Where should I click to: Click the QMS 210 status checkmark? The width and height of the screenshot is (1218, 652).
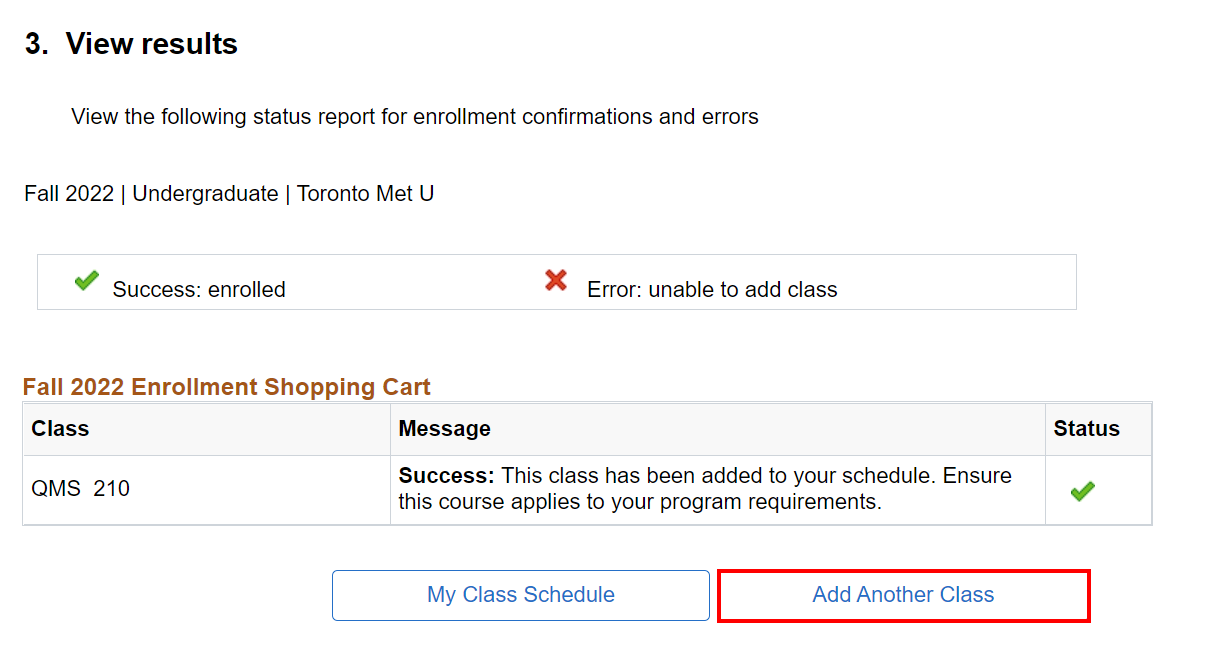[1082, 491]
